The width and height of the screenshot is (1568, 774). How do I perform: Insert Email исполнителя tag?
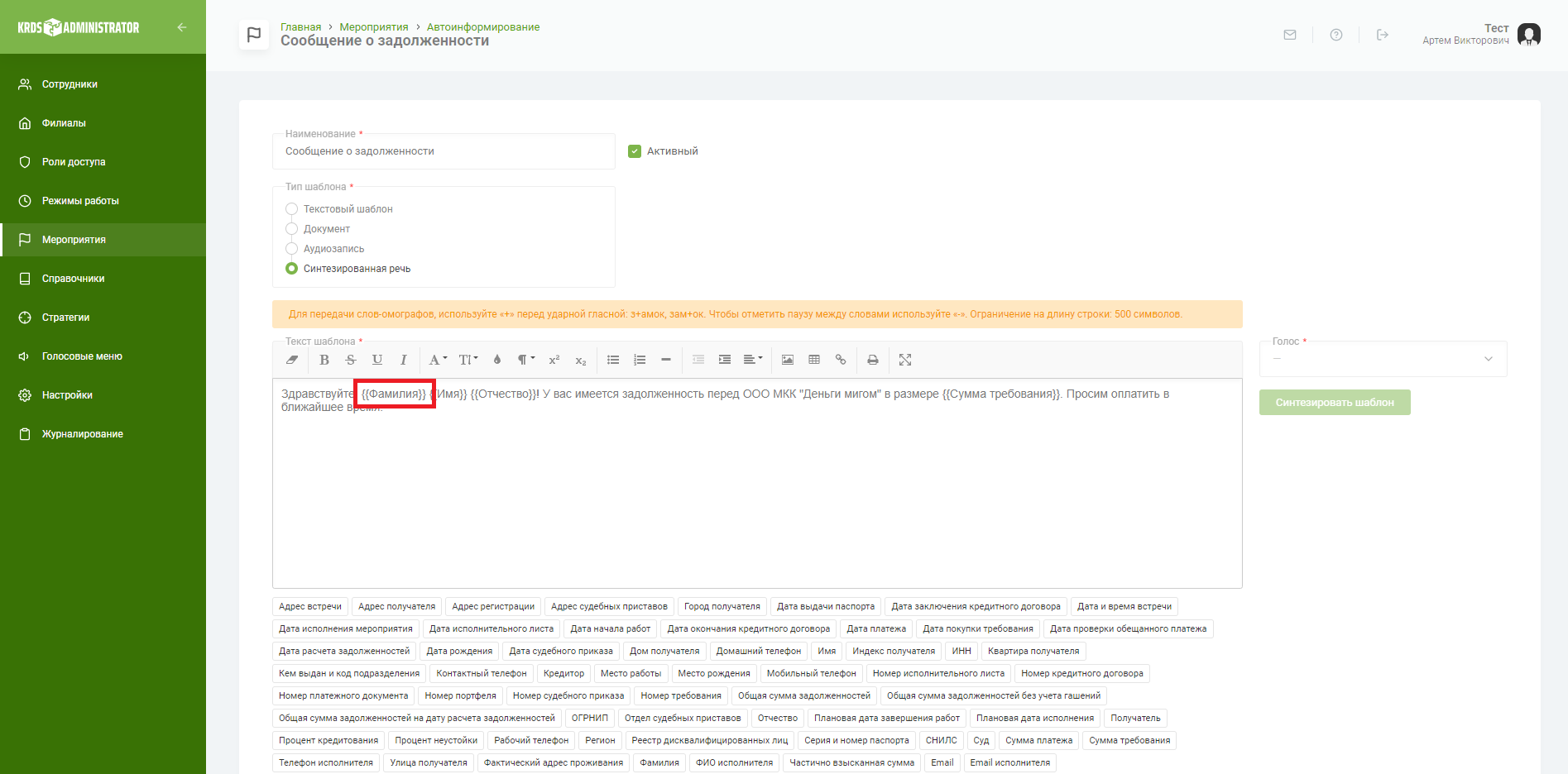1010,763
